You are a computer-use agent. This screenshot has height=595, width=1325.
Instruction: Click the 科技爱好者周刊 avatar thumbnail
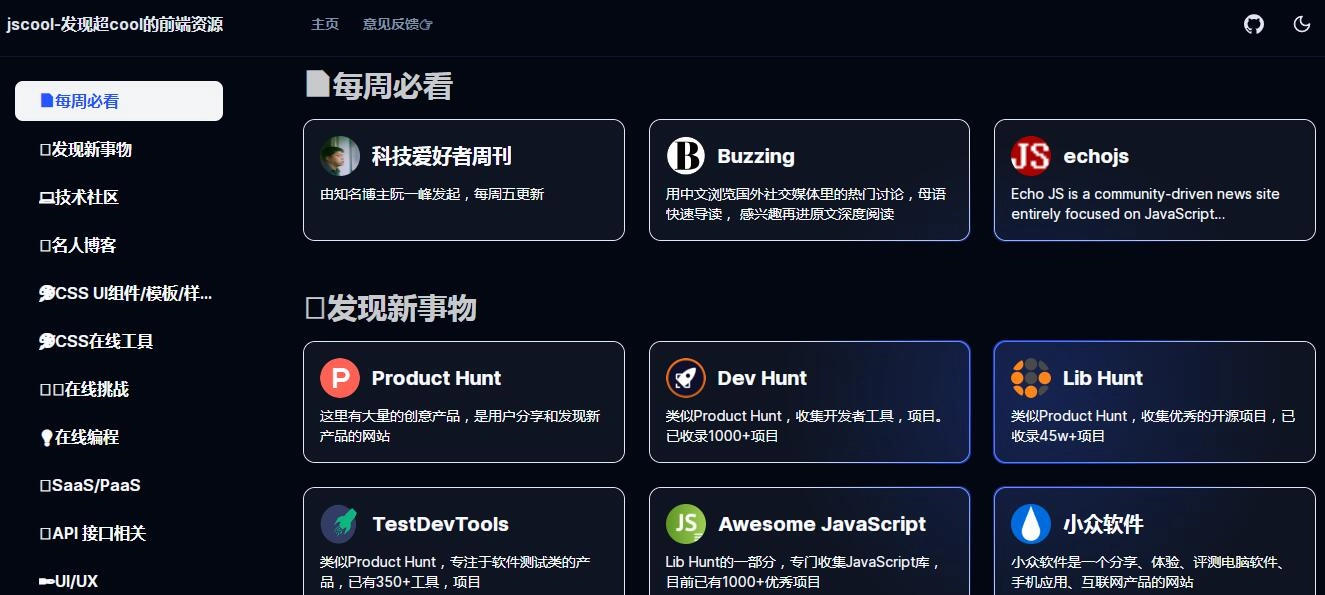tap(340, 156)
